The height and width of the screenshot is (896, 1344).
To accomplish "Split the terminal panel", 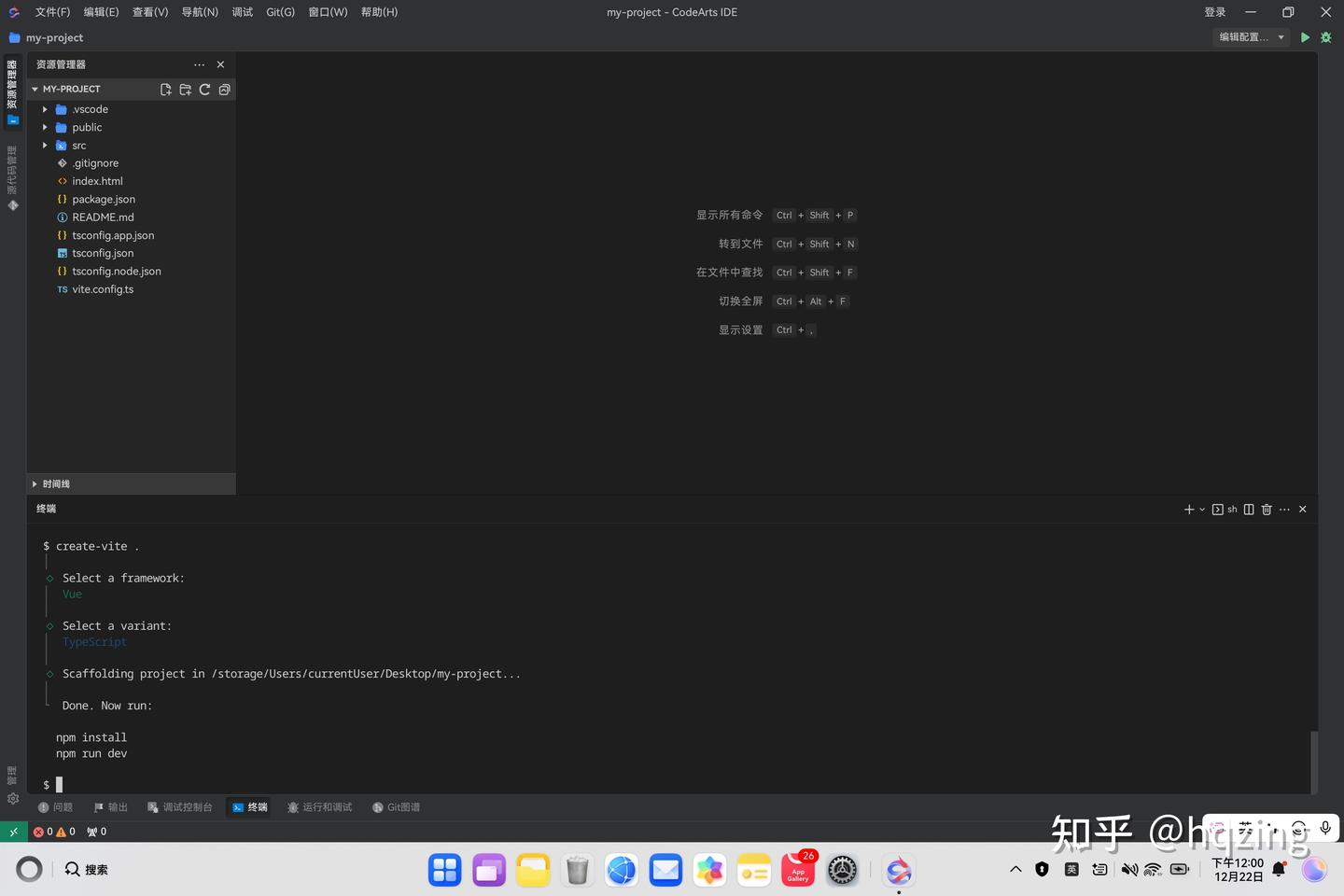I will point(1249,510).
